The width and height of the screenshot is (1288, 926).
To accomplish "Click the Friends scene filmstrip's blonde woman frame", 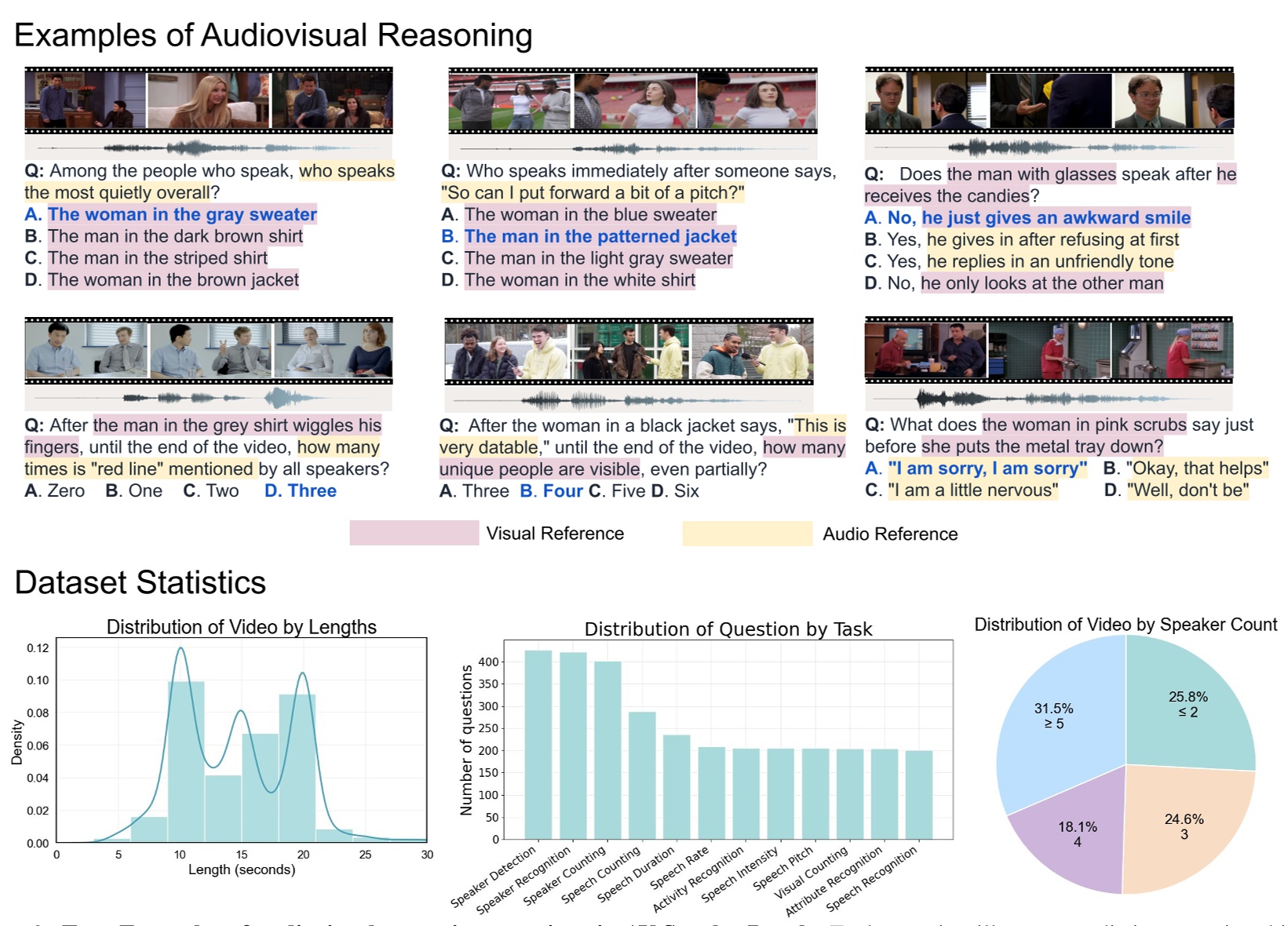I will click(208, 100).
